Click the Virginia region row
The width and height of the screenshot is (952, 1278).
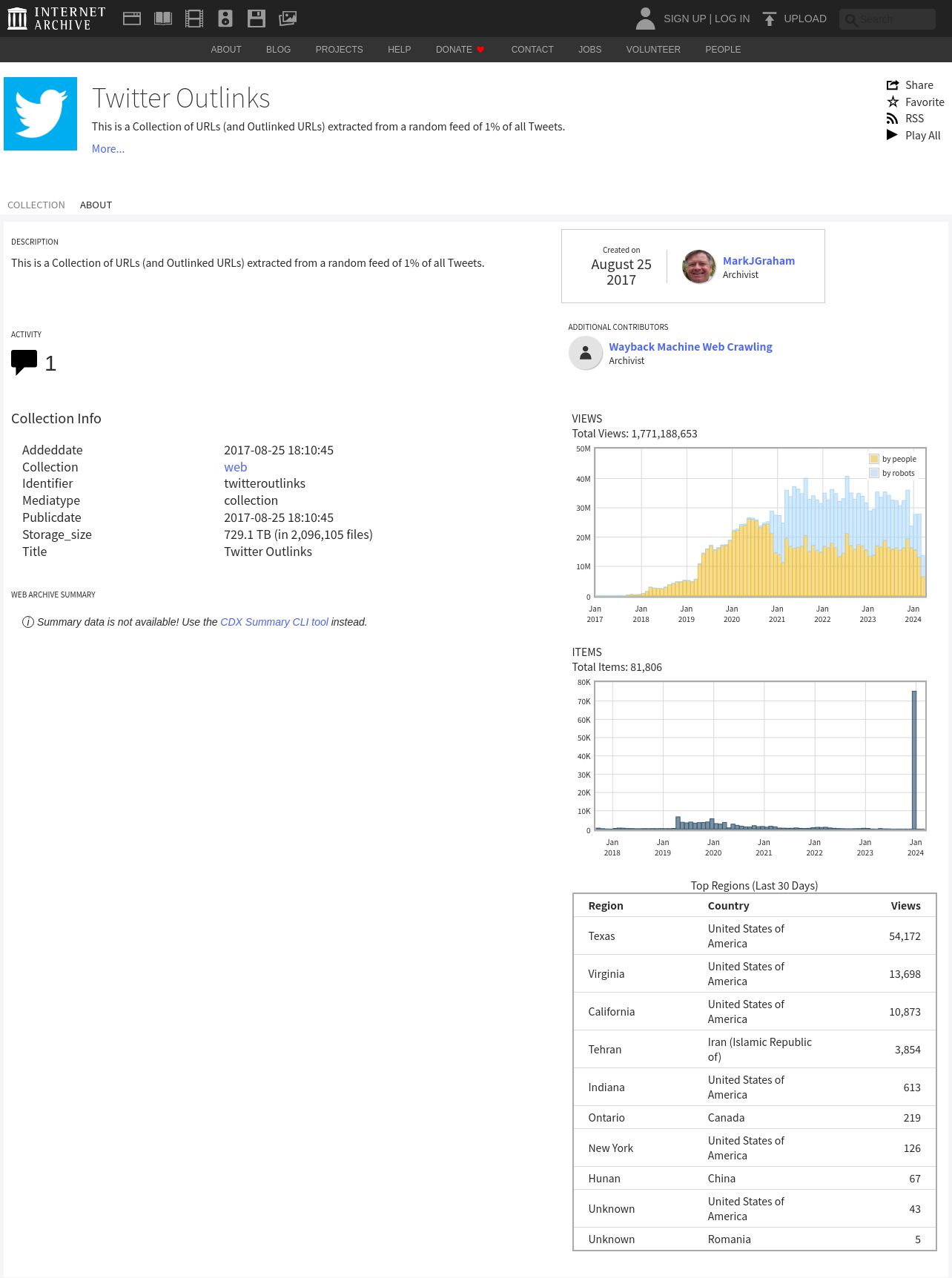[755, 974]
